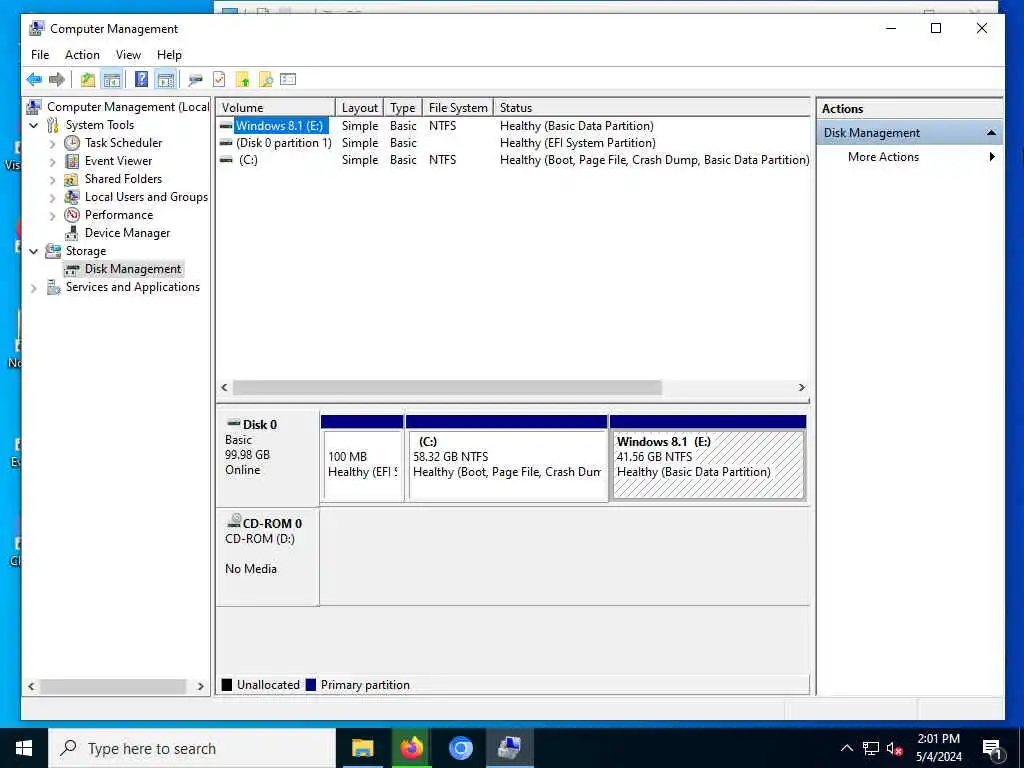Expand Local Users and Groups node
Viewport: 1024px width, 768px height.
pyautogui.click(x=52, y=197)
